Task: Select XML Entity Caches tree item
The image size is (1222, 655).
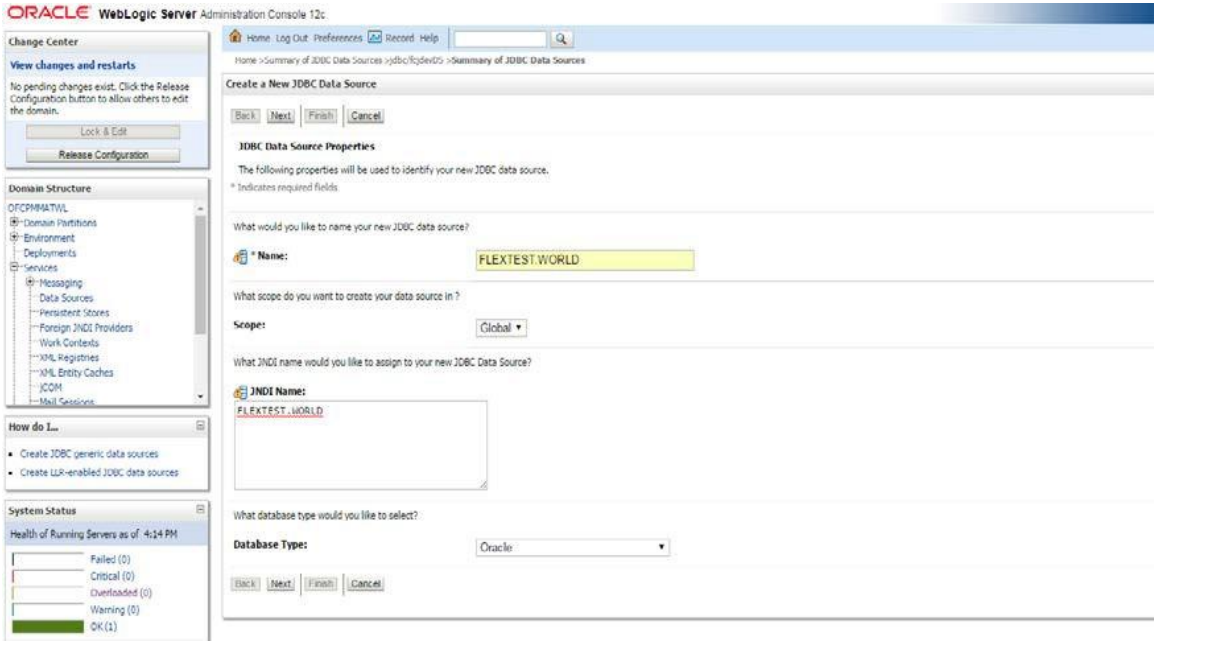Action: click(x=75, y=372)
